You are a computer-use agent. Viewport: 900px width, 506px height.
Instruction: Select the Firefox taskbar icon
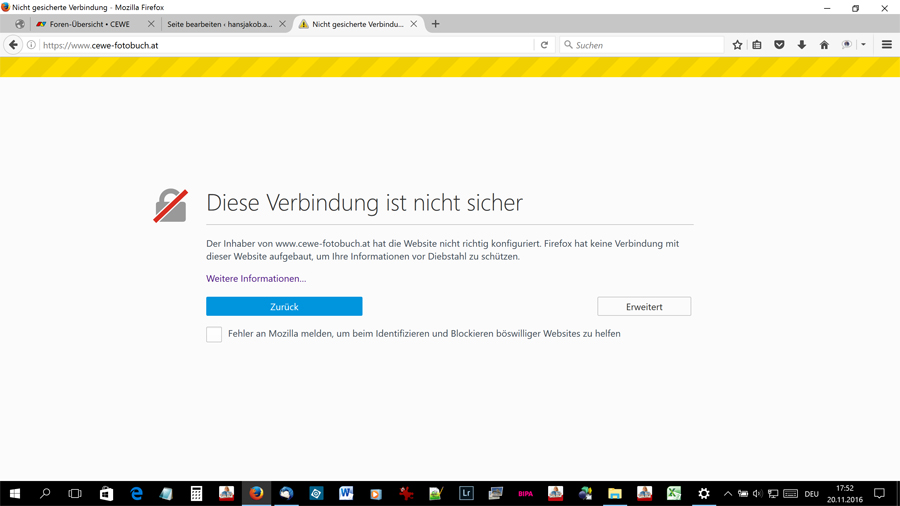(256, 493)
